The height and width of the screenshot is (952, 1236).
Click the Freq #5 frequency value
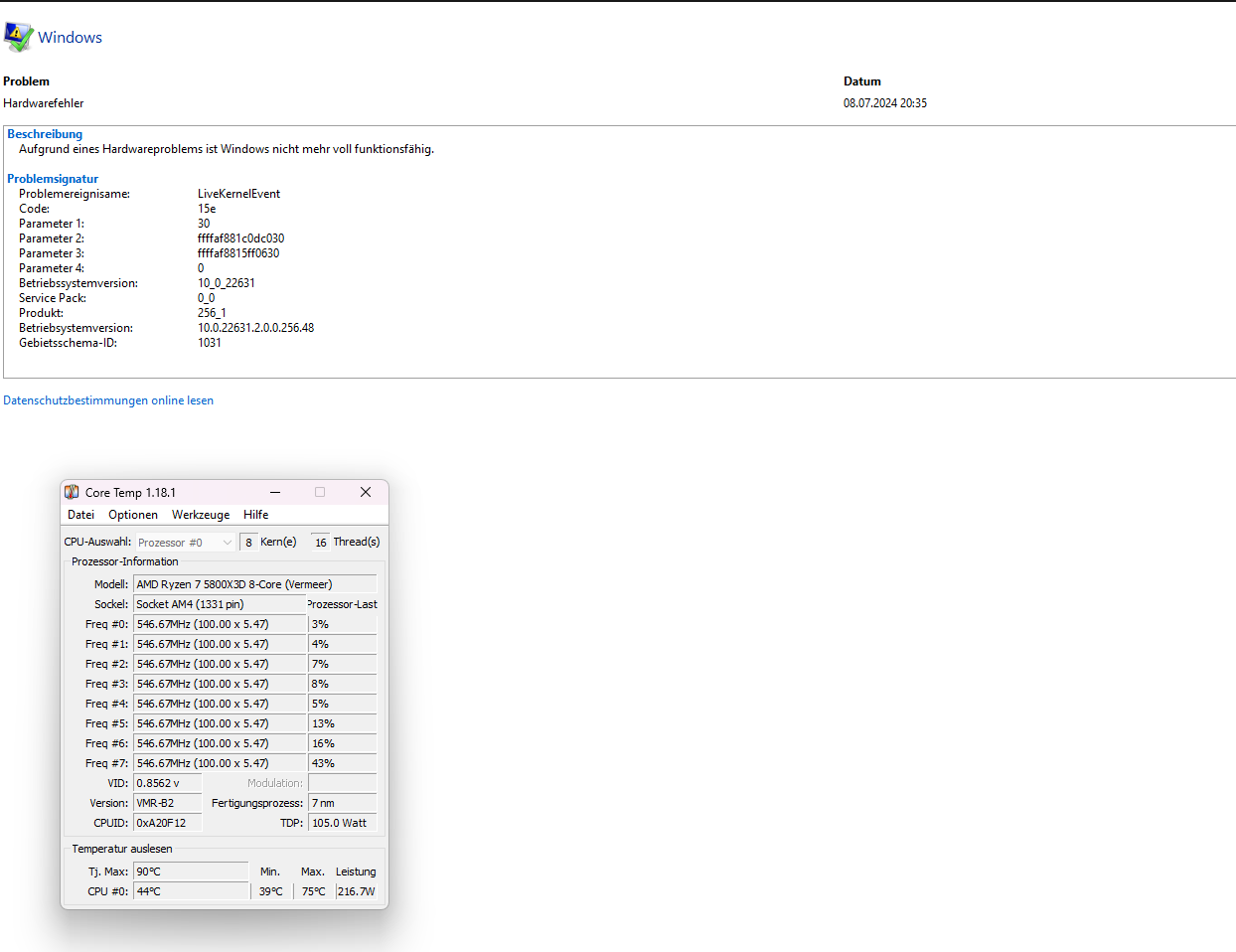220,723
